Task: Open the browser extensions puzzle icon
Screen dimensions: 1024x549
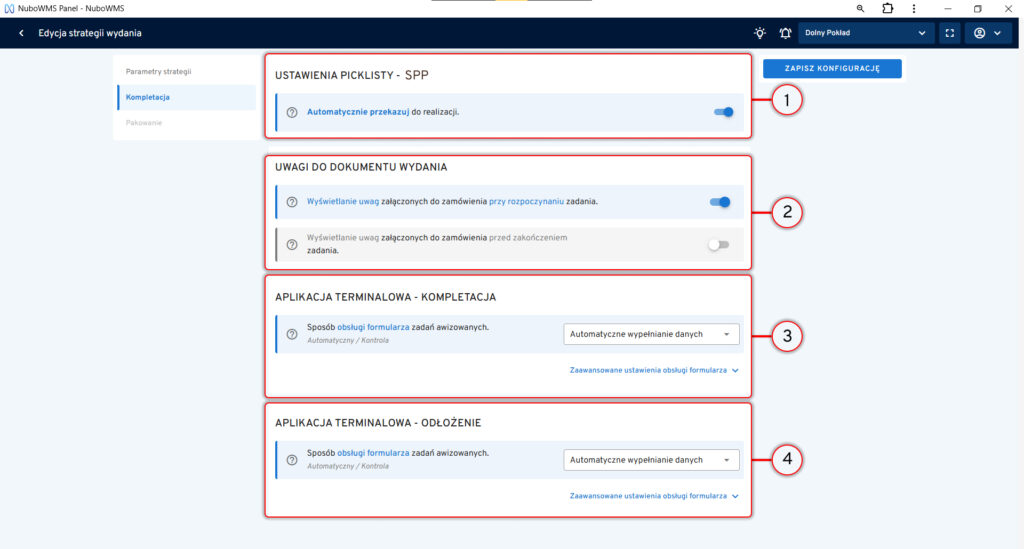Action: pyautogui.click(x=887, y=8)
